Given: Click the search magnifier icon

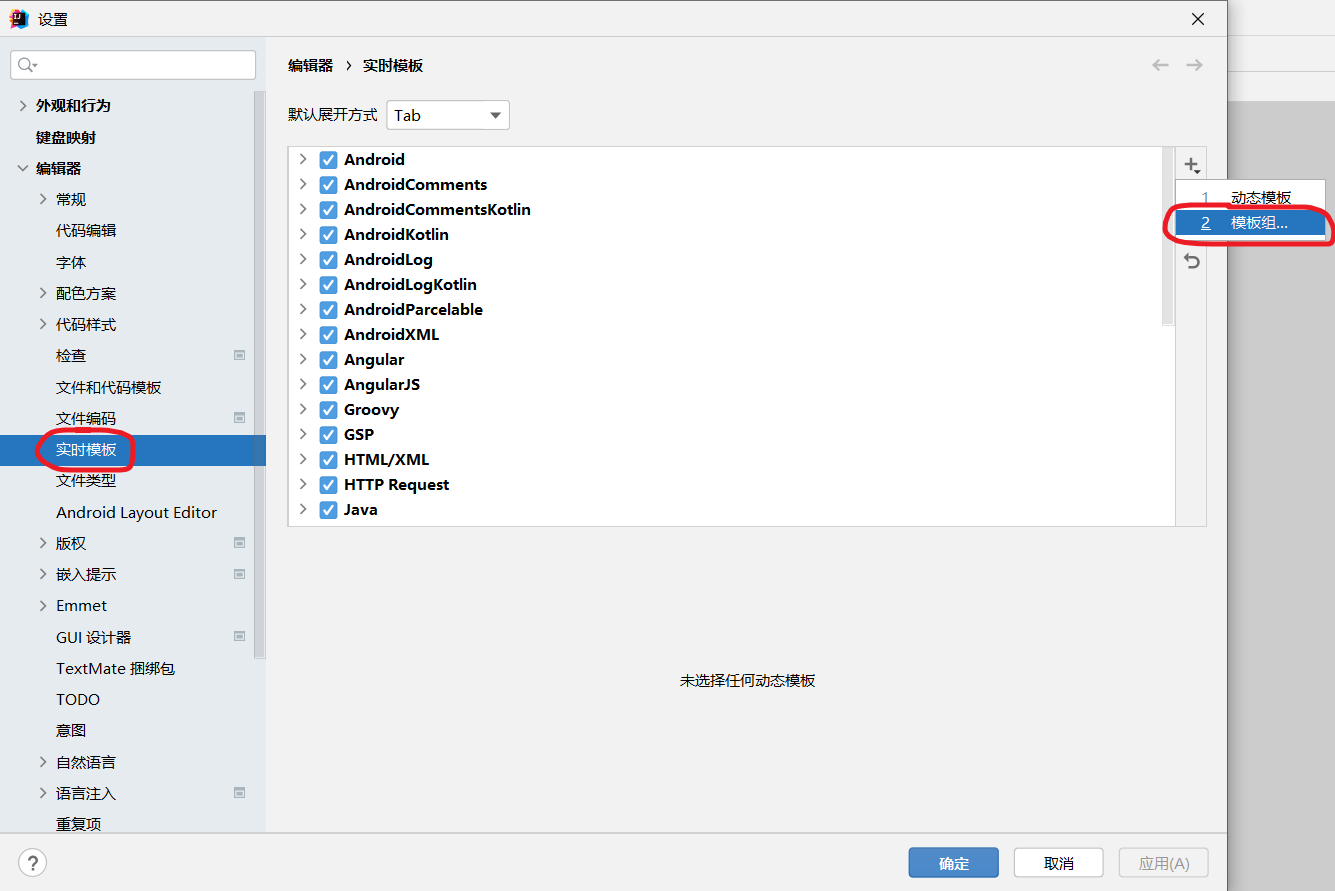Looking at the screenshot, I should point(27,65).
